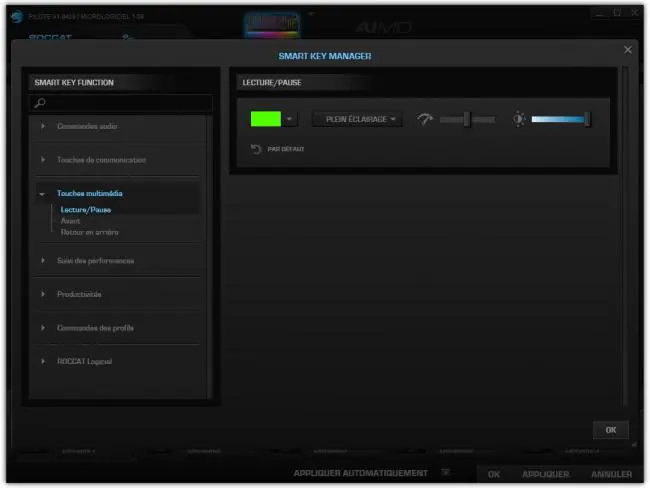Toggle the Appliquer automatiquement checkbox
650x488 pixels.
point(446,472)
